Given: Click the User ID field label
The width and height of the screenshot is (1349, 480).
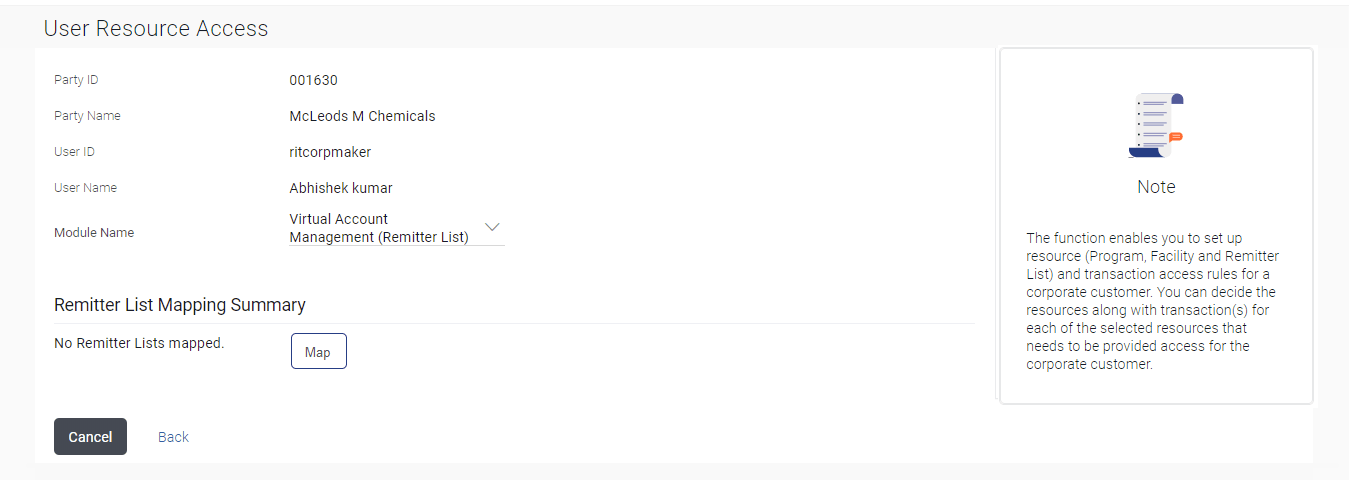Looking at the screenshot, I should coord(74,152).
